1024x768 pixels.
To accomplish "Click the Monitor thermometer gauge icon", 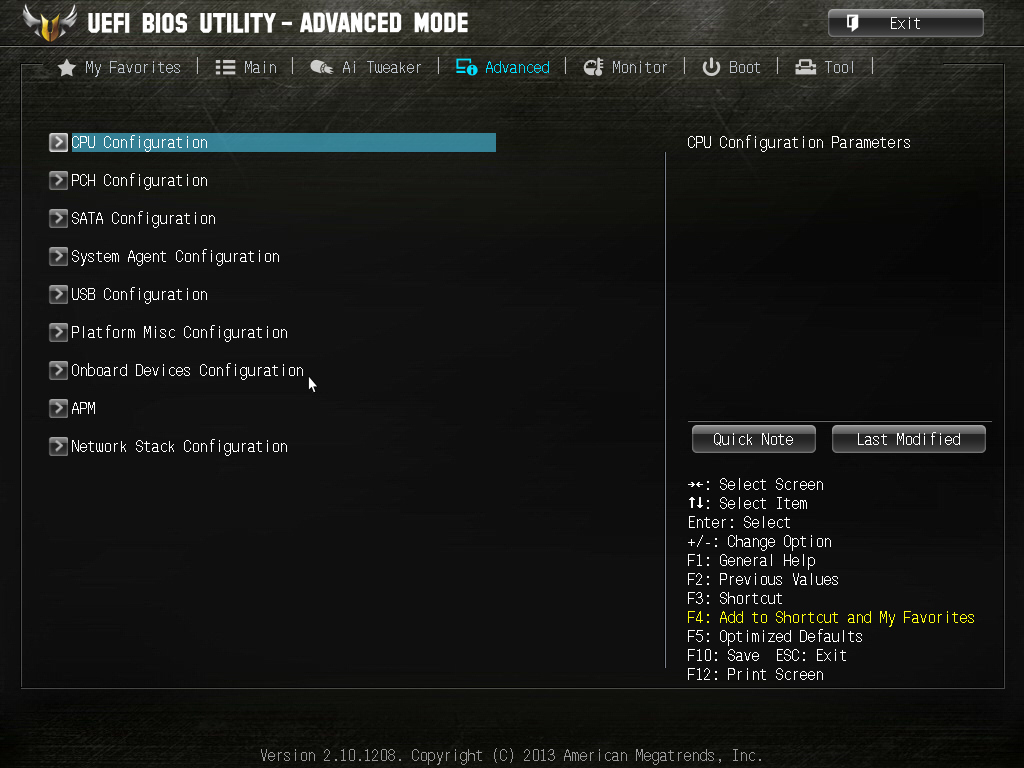I will tap(593, 67).
